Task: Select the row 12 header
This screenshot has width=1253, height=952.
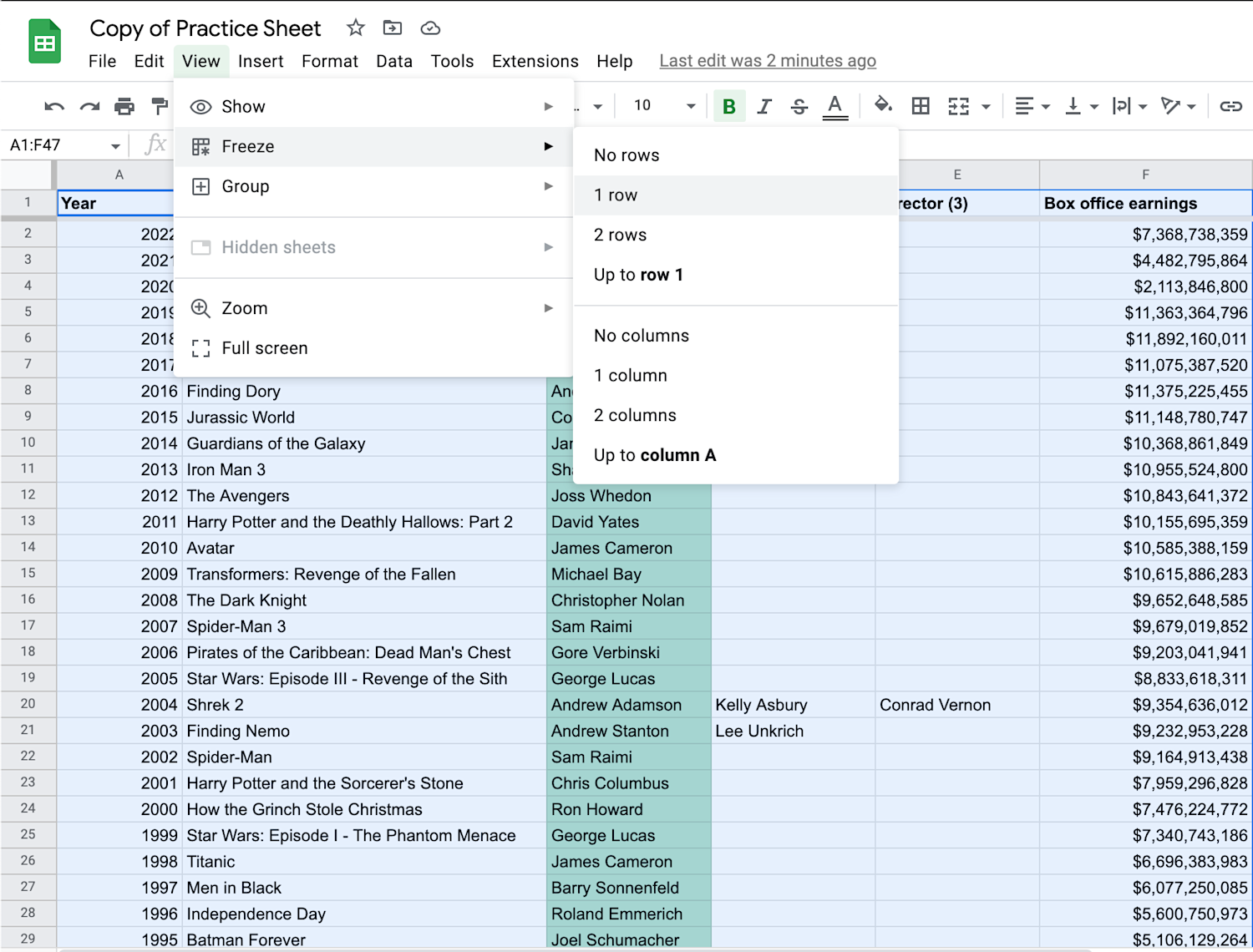Action: pos(28,495)
